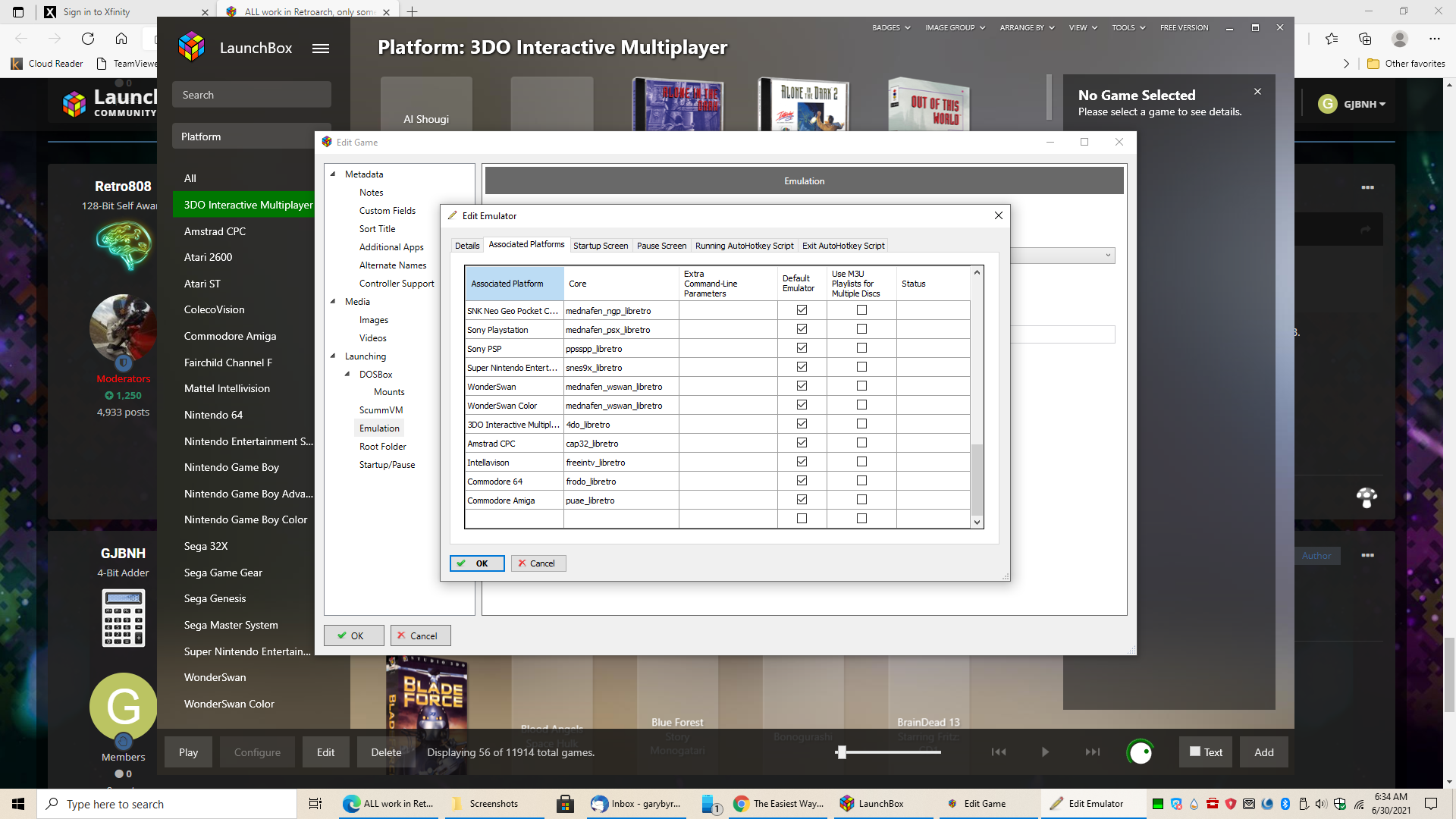Uncheck Default Emulator for Sony PSP
1456x819 pixels.
[802, 348]
